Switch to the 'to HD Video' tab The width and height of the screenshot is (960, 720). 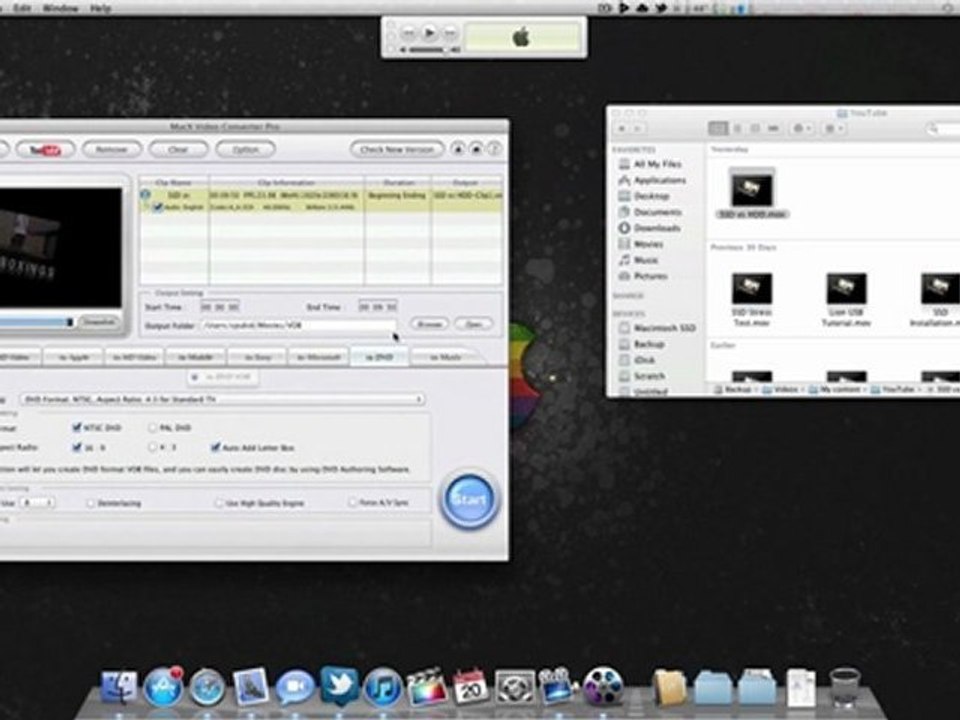click(135, 357)
